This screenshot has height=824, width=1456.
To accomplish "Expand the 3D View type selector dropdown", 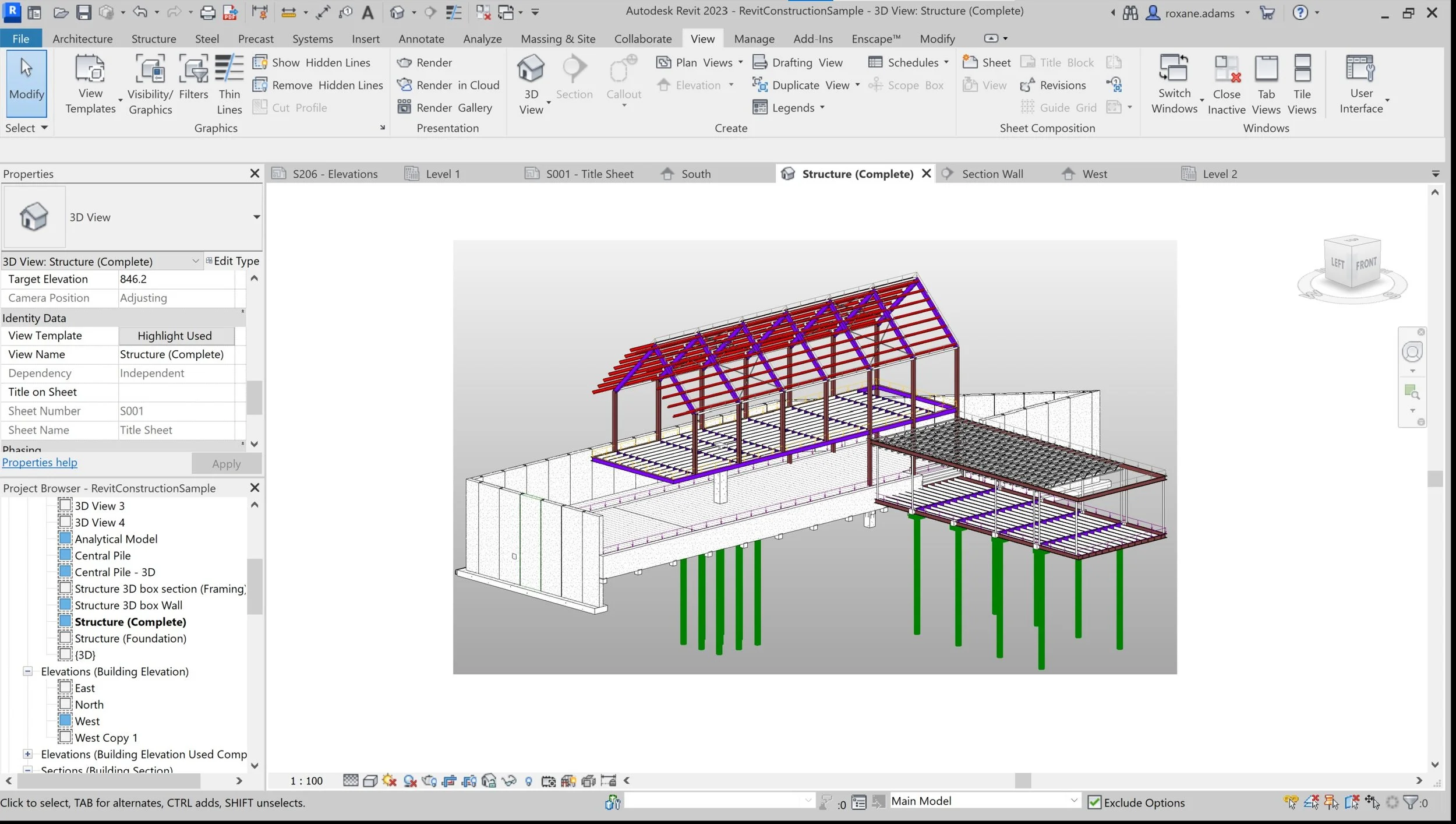I will (x=256, y=217).
